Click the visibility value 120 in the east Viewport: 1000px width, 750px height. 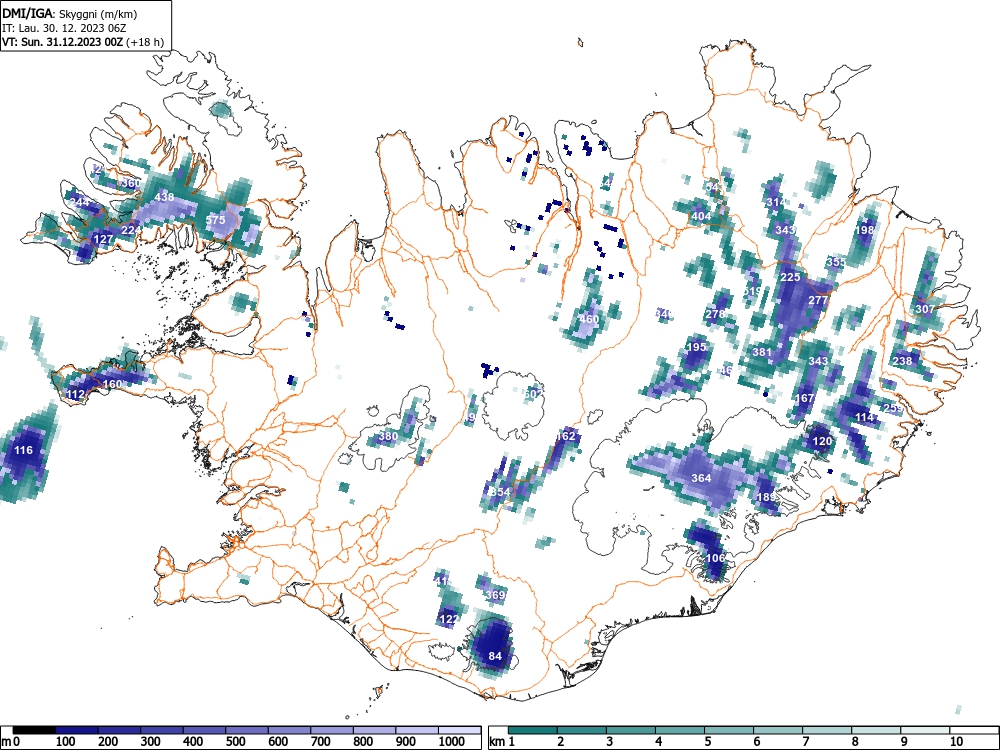point(822,441)
